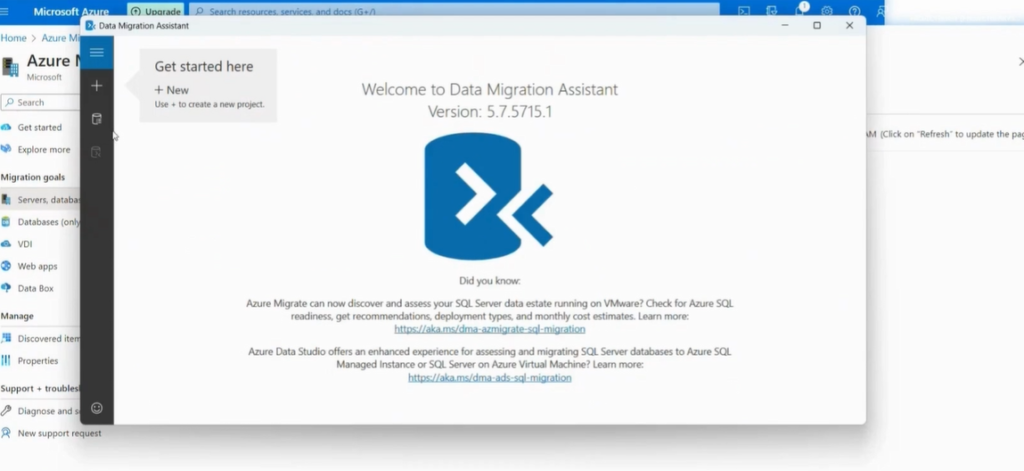Open the aka.ms/dma-azmigrate-sql-migration link
Screen dimensions: 1024x471
tap(490, 329)
